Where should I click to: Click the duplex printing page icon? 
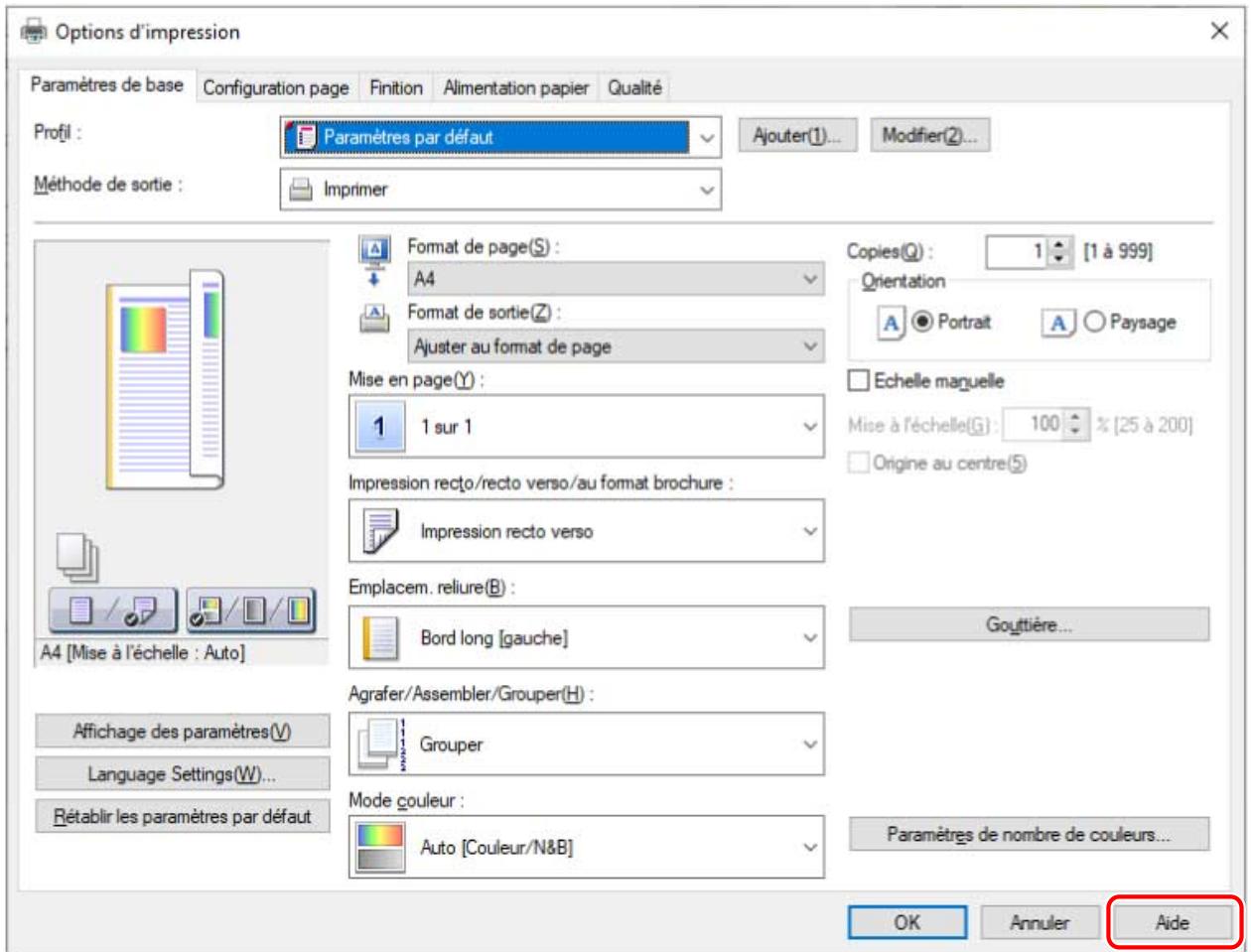point(381,531)
